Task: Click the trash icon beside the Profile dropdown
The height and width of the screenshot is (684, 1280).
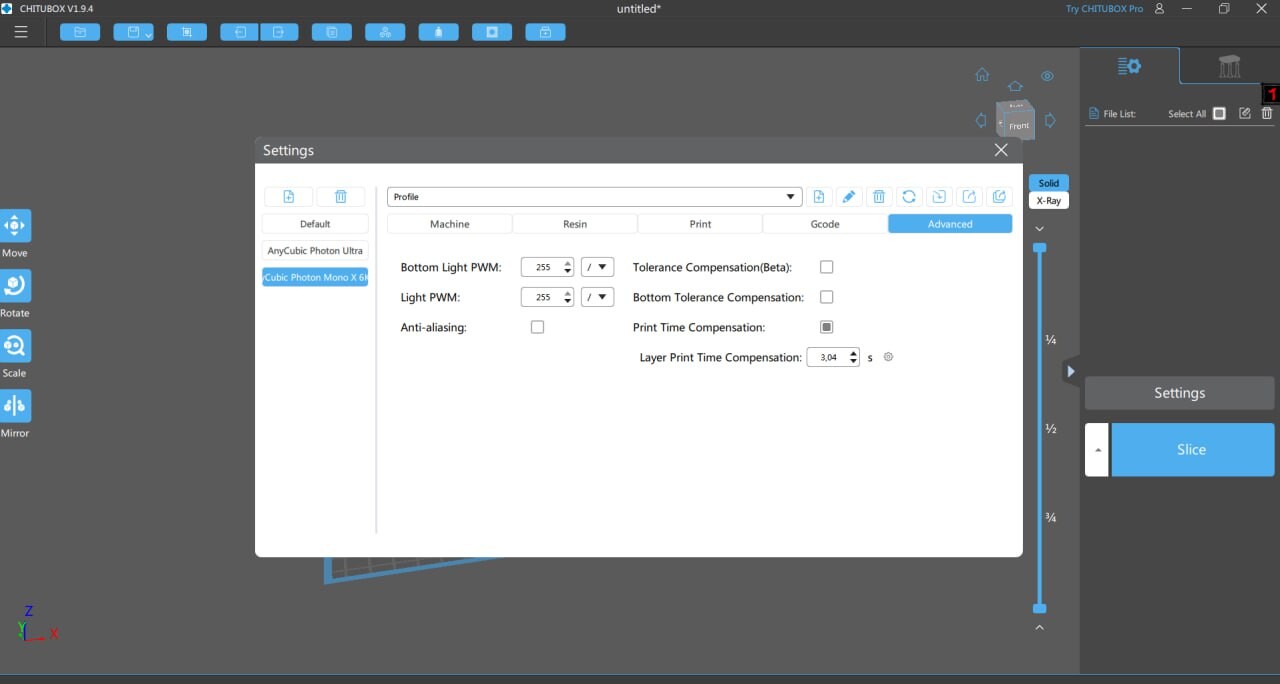Action: pos(878,197)
